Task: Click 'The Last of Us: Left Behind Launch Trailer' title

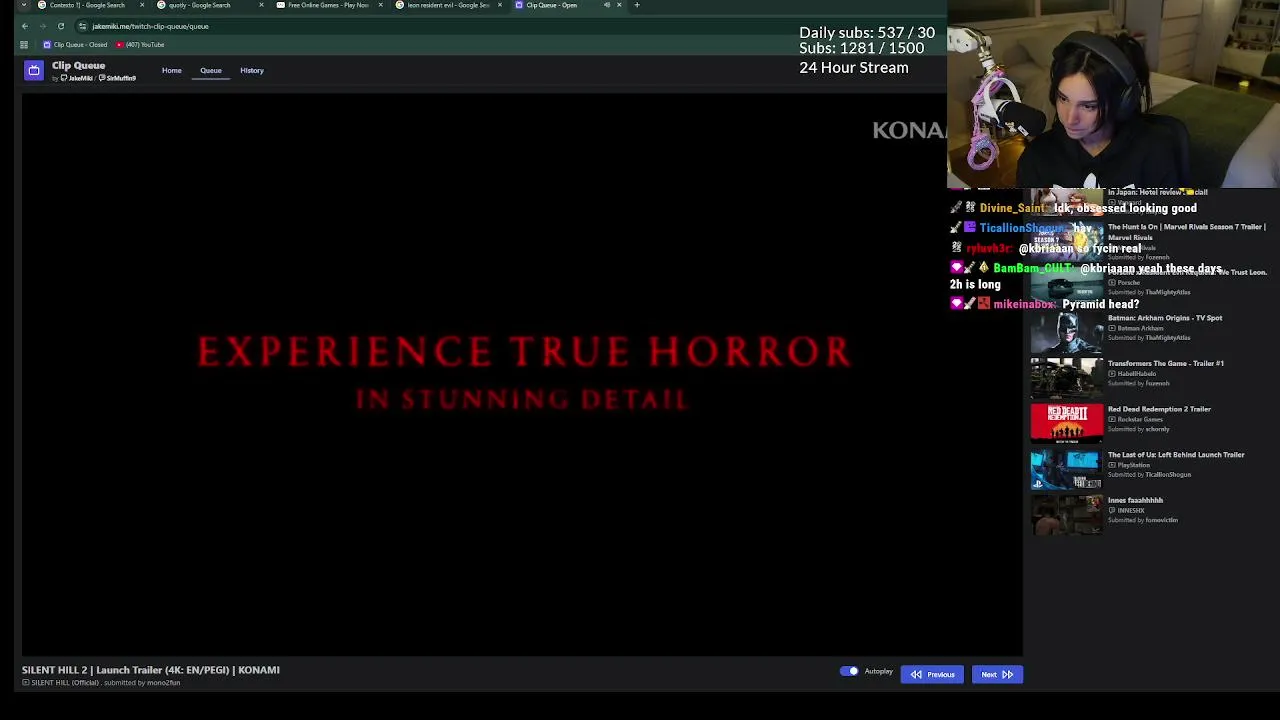Action: tap(1176, 455)
